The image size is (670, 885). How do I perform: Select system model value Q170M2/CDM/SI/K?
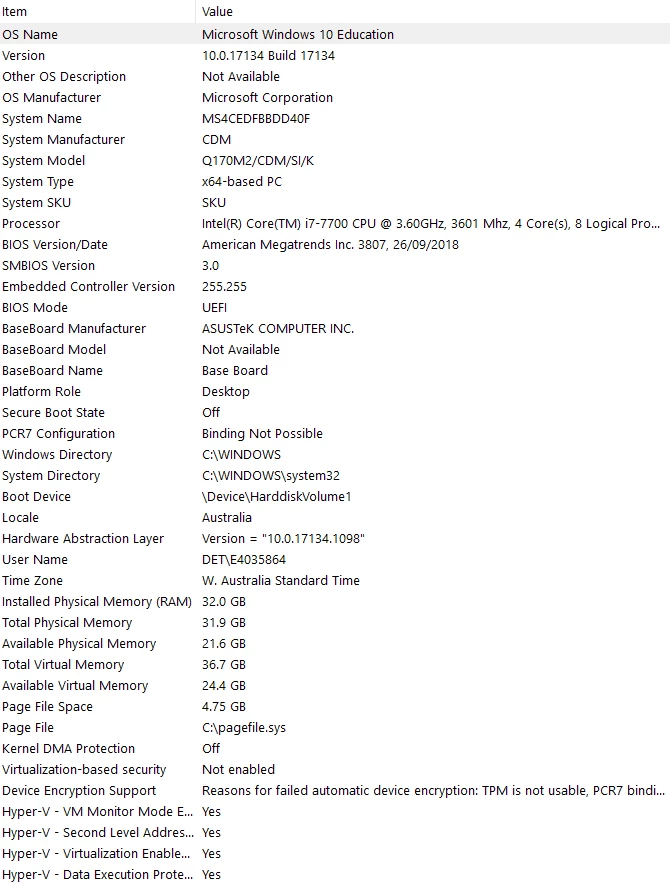(258, 160)
